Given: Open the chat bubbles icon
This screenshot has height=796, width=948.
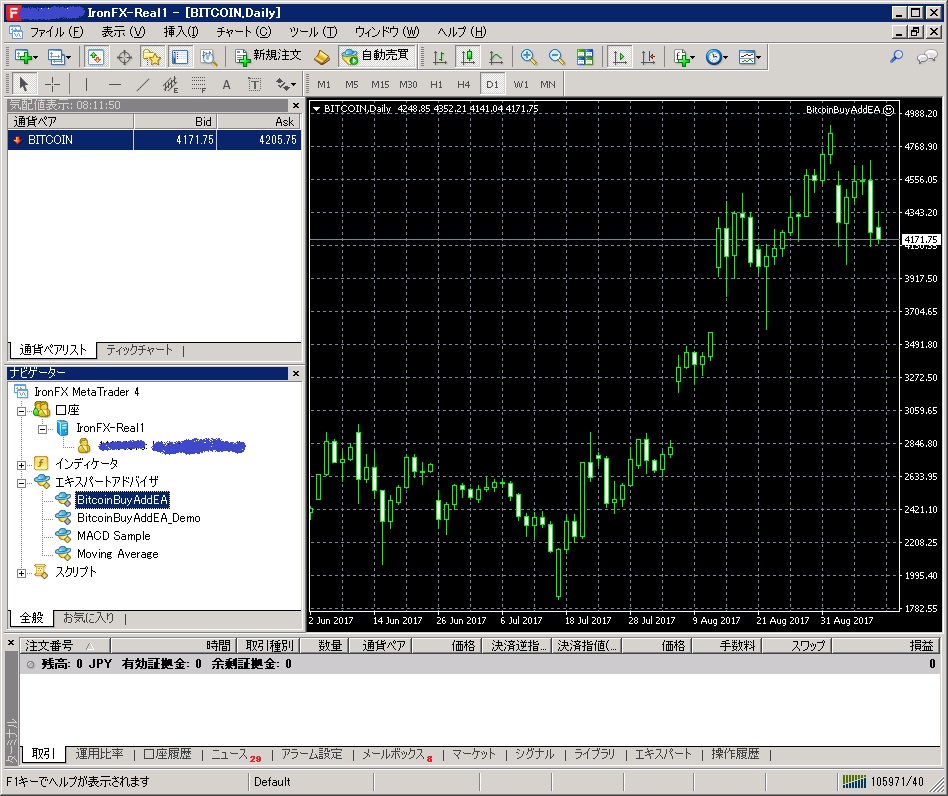Looking at the screenshot, I should pos(927,57).
